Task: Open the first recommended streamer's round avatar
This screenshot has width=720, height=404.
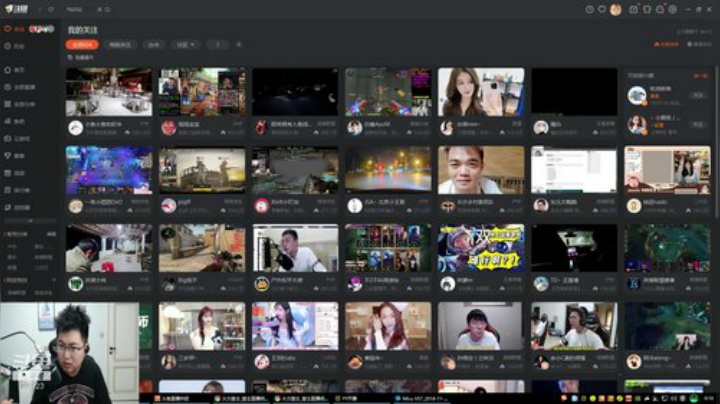Action: [637, 95]
